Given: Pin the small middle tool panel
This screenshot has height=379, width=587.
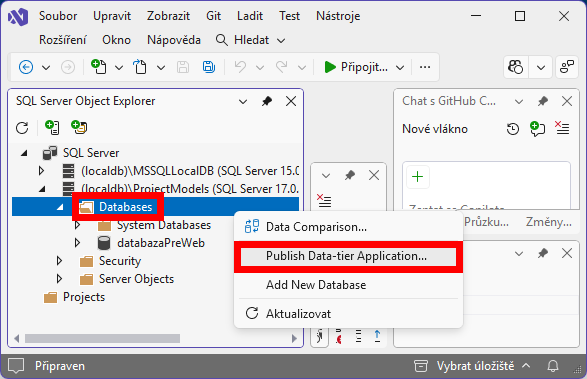Looking at the screenshot, I should point(350,175).
